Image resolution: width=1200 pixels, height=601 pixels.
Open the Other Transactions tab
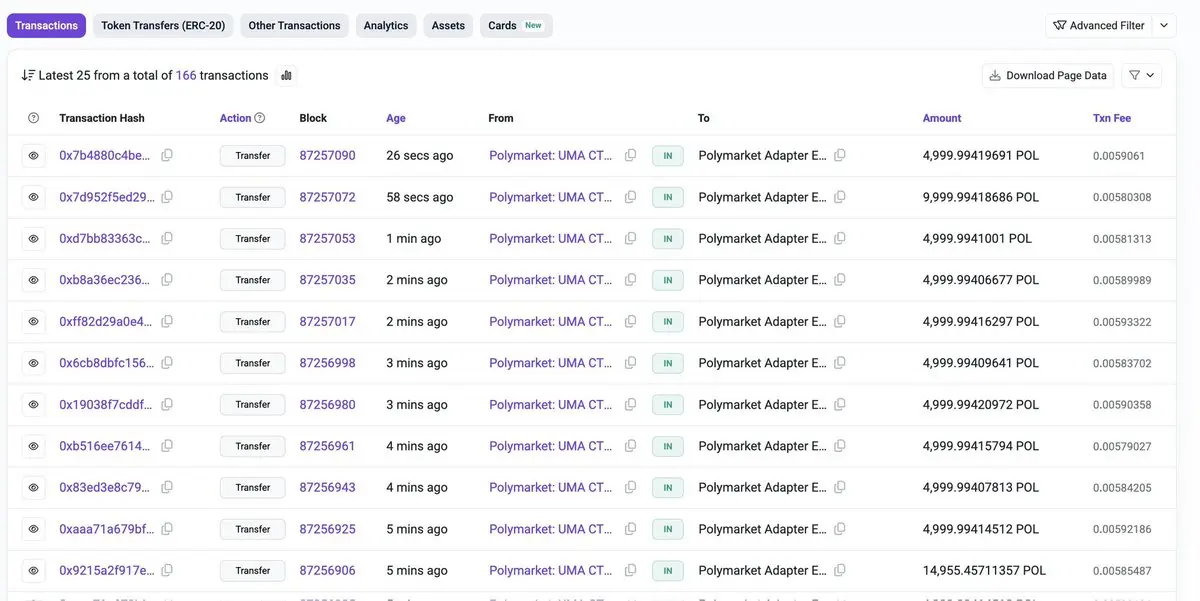click(x=294, y=25)
